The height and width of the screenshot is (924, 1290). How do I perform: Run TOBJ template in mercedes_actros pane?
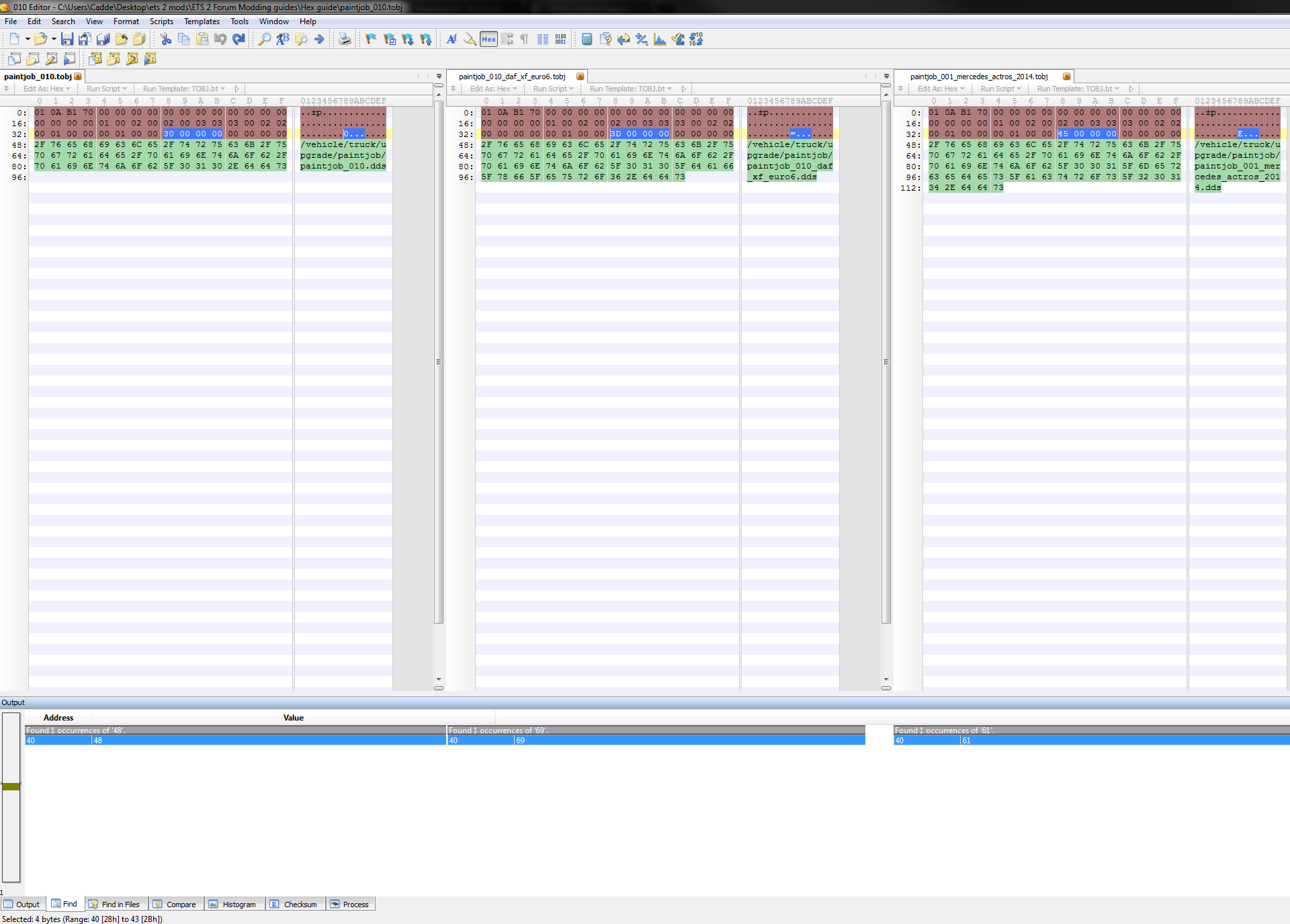click(x=1131, y=89)
